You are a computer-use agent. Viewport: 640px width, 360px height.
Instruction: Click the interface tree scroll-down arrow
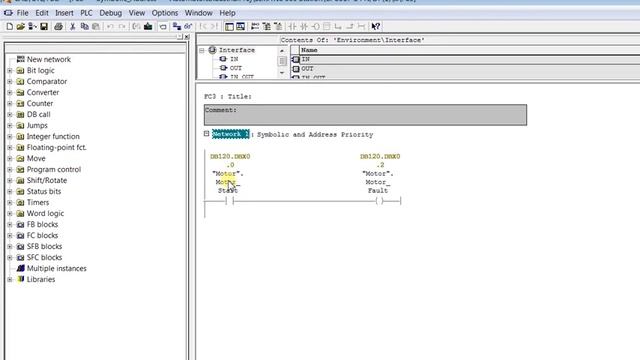(282, 73)
